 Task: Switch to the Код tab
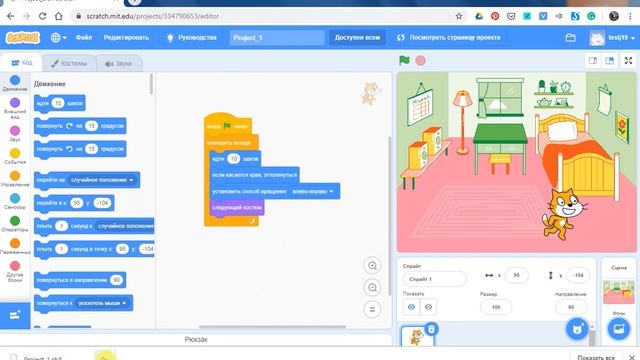click(22, 62)
